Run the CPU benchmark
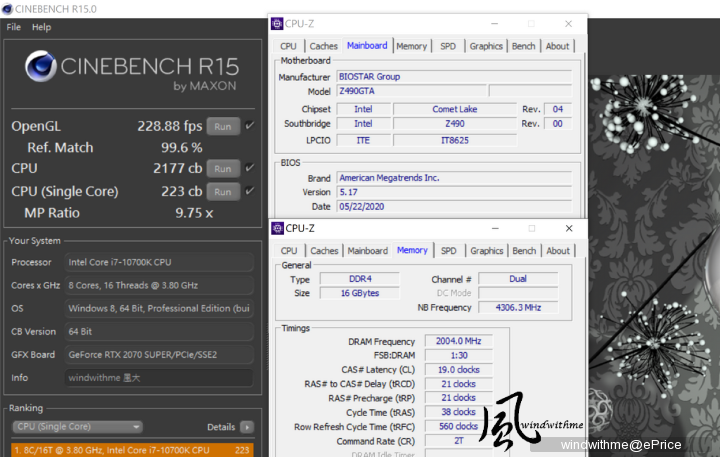This screenshot has height=457, width=720. coord(223,169)
